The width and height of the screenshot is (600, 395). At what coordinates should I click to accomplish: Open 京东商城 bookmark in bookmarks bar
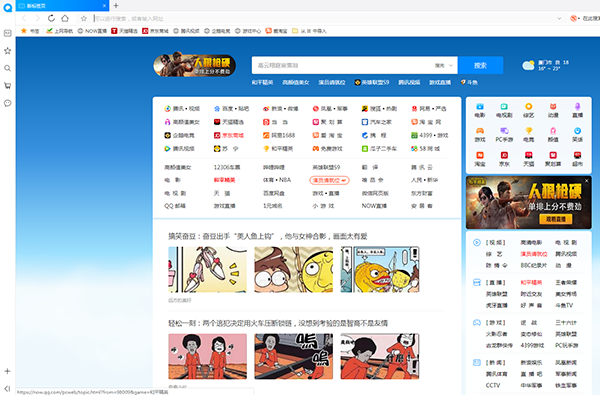pos(155,31)
